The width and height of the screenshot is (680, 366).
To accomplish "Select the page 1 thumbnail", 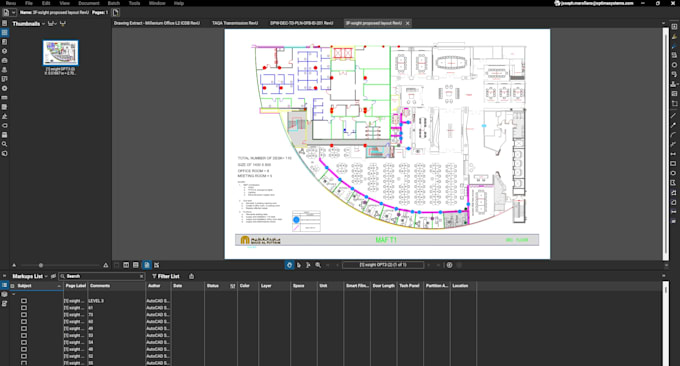I will (x=60, y=52).
